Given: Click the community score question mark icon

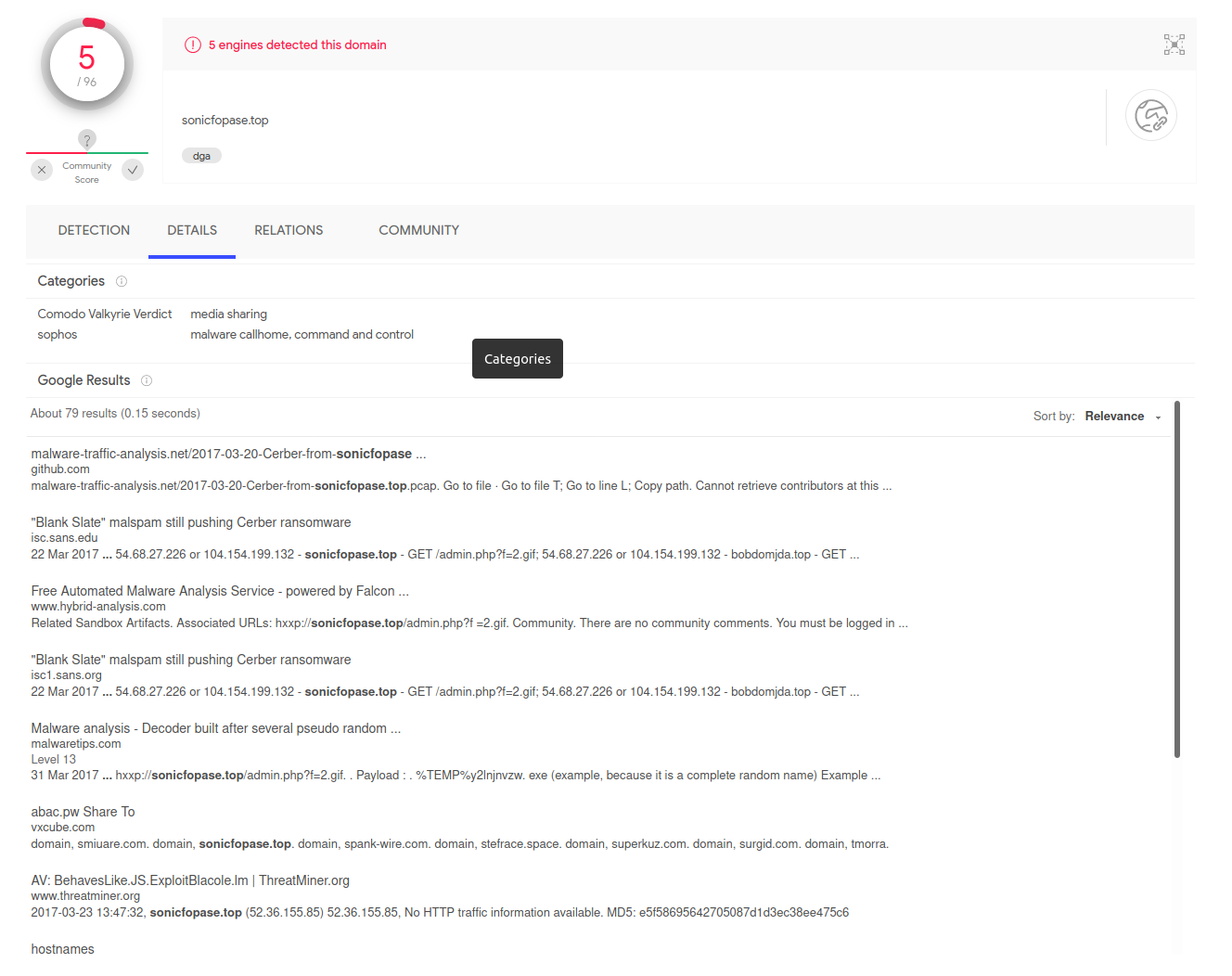Looking at the screenshot, I should pos(87,140).
